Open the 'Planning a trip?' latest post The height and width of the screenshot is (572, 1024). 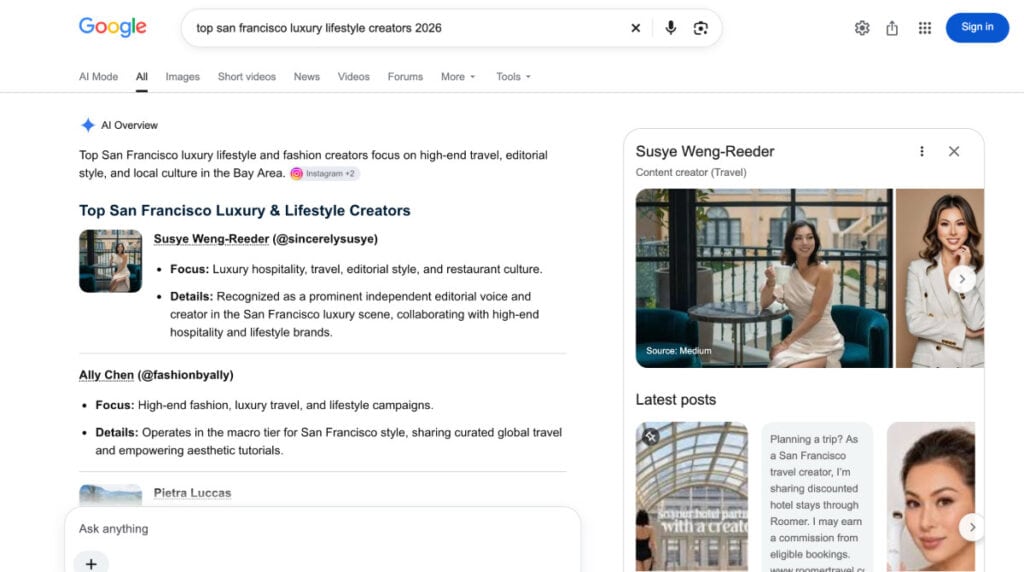(816, 497)
